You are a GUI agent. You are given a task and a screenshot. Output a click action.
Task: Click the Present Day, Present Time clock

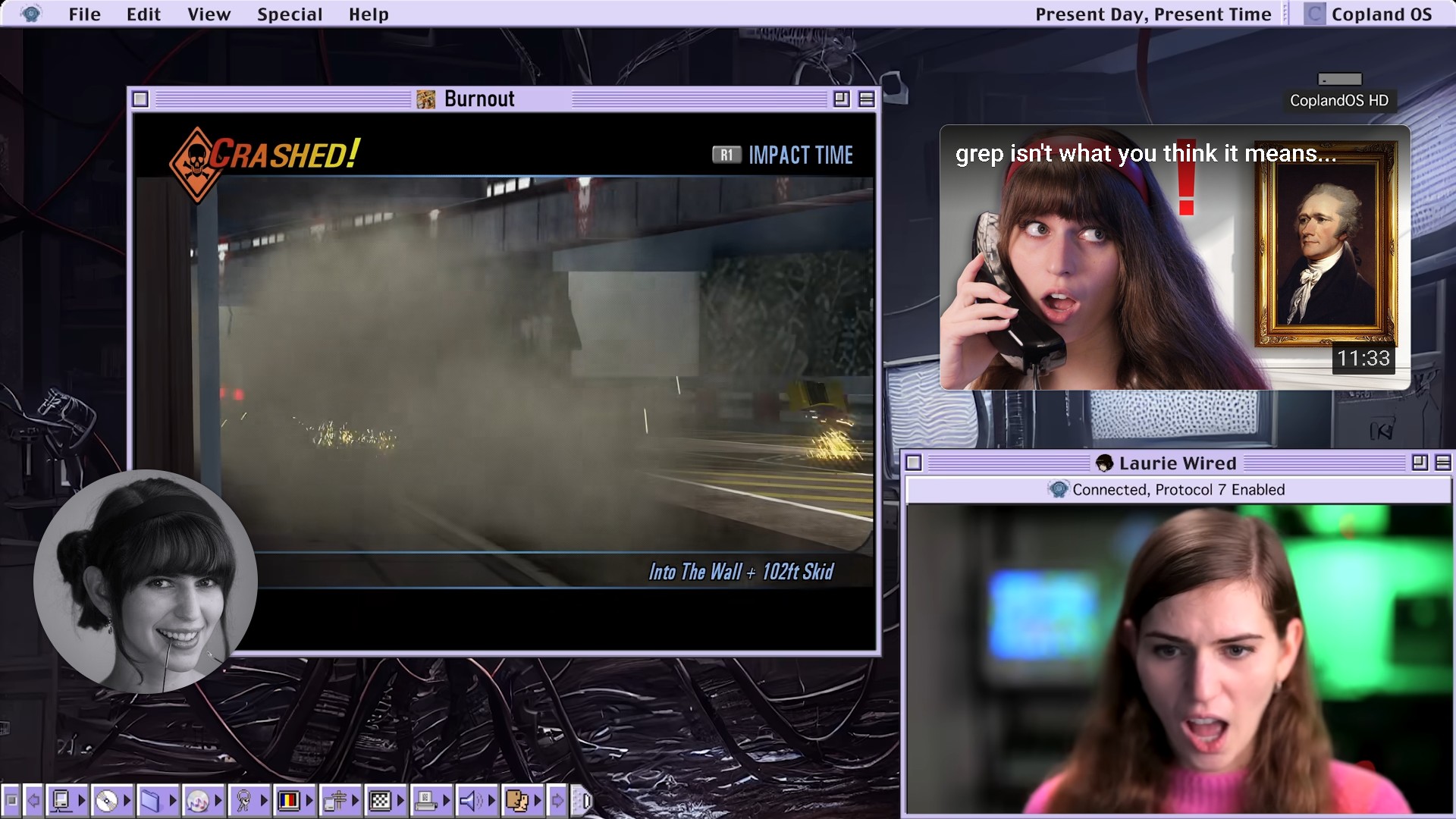(x=1153, y=14)
